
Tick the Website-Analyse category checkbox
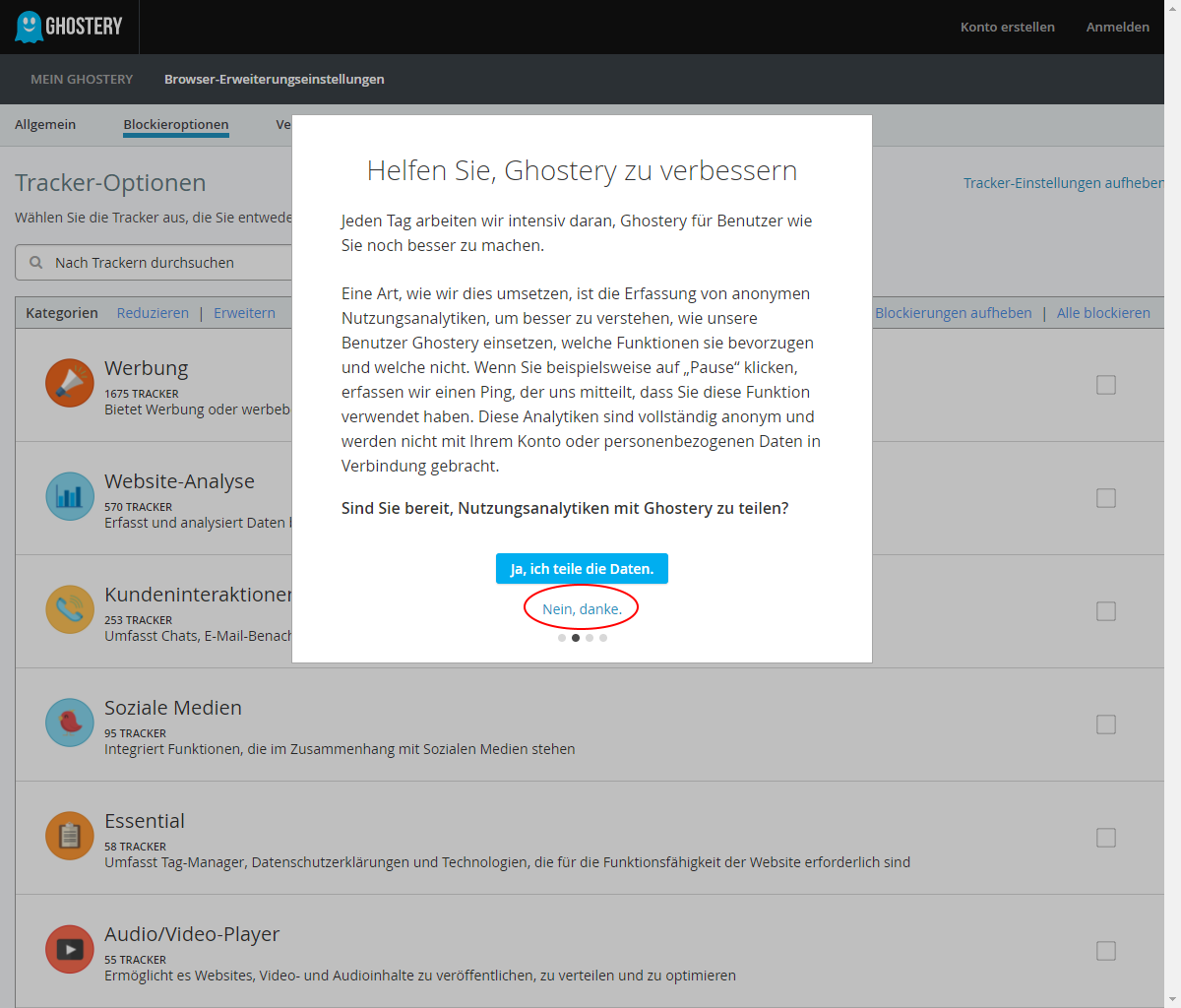1106,498
